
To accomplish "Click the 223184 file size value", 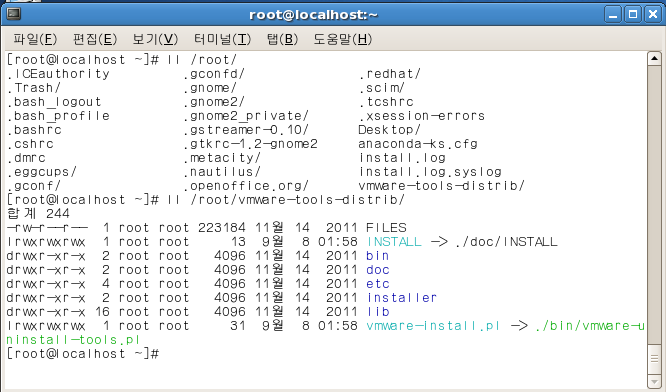I will [222, 228].
